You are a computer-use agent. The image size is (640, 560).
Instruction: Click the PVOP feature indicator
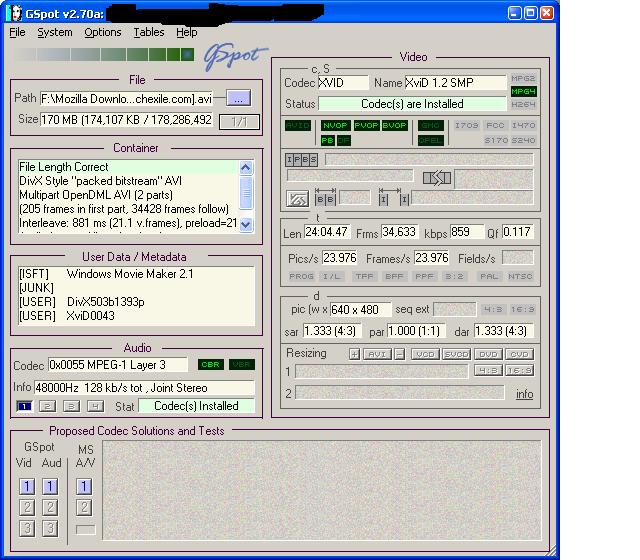pos(366,125)
